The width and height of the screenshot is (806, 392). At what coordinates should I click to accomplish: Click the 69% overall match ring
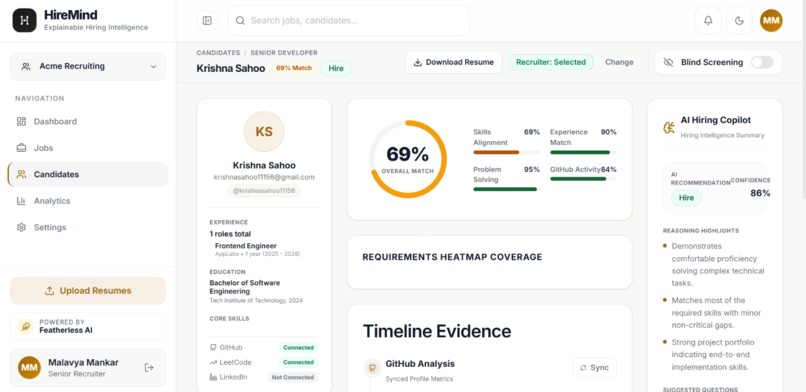pos(408,159)
